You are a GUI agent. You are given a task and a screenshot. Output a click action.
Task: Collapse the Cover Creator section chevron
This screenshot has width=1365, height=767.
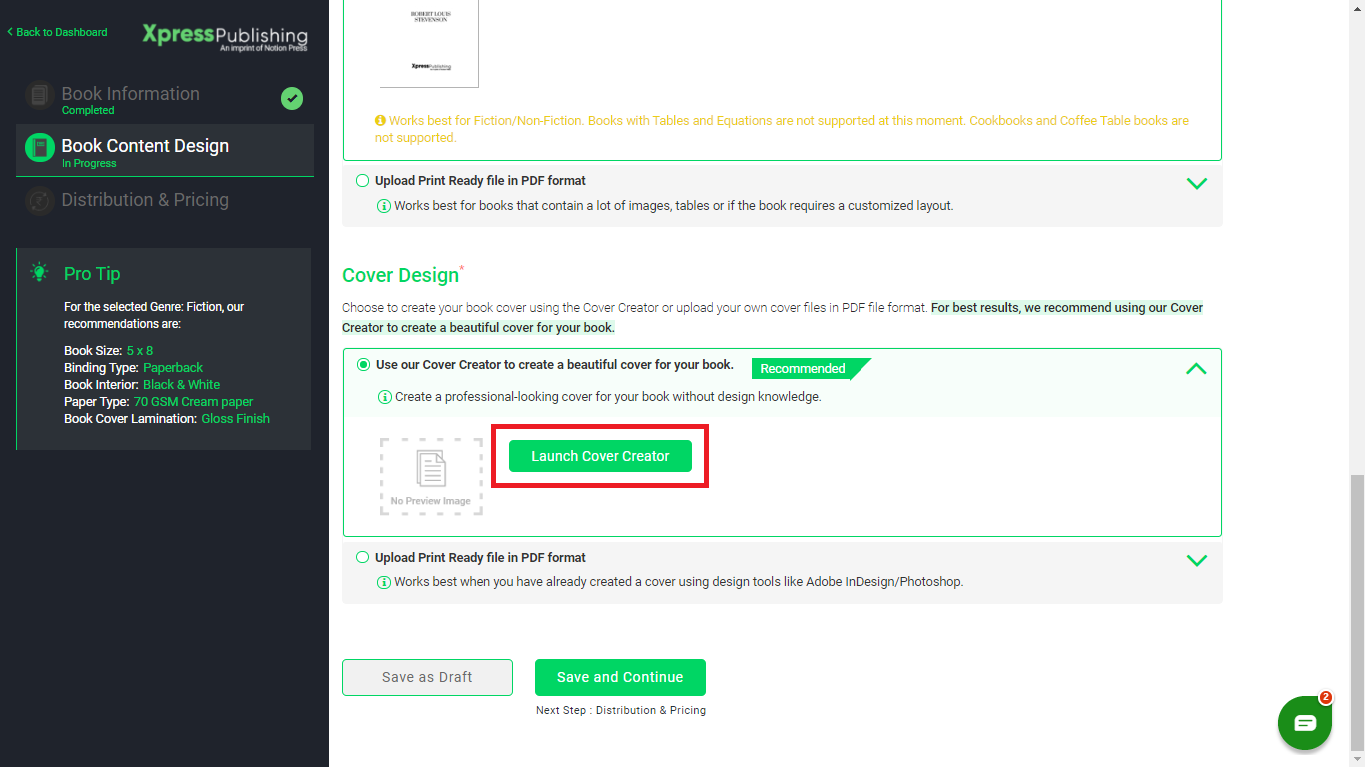1196,369
